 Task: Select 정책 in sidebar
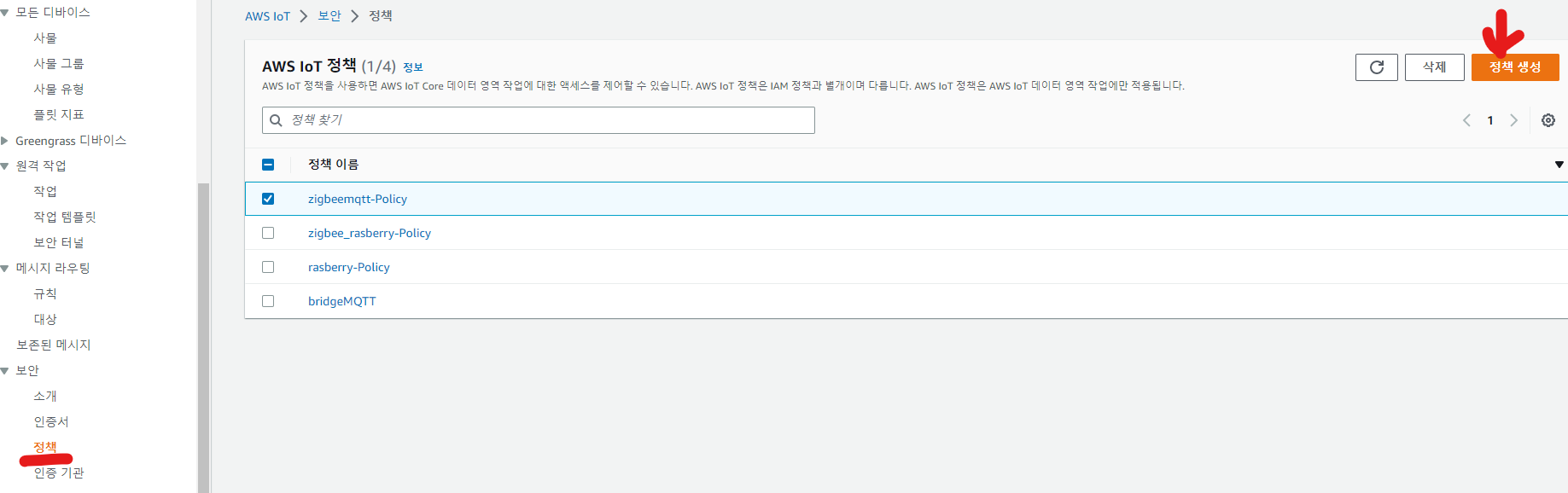point(45,447)
